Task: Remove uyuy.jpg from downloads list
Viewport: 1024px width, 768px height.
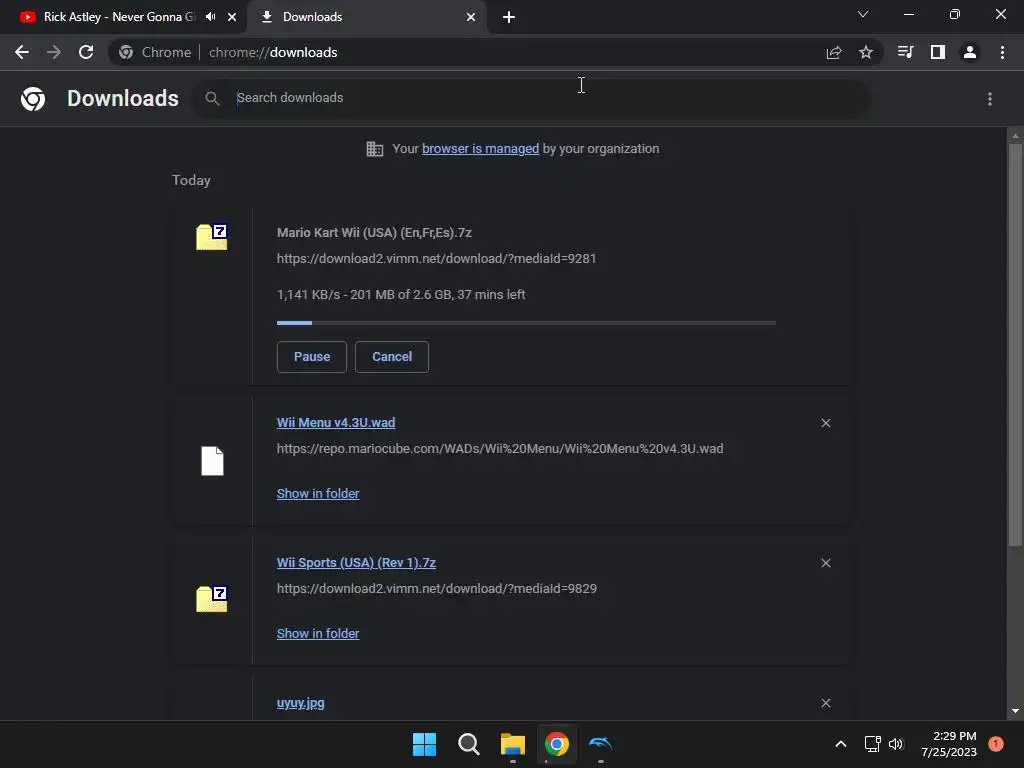Action: point(825,703)
